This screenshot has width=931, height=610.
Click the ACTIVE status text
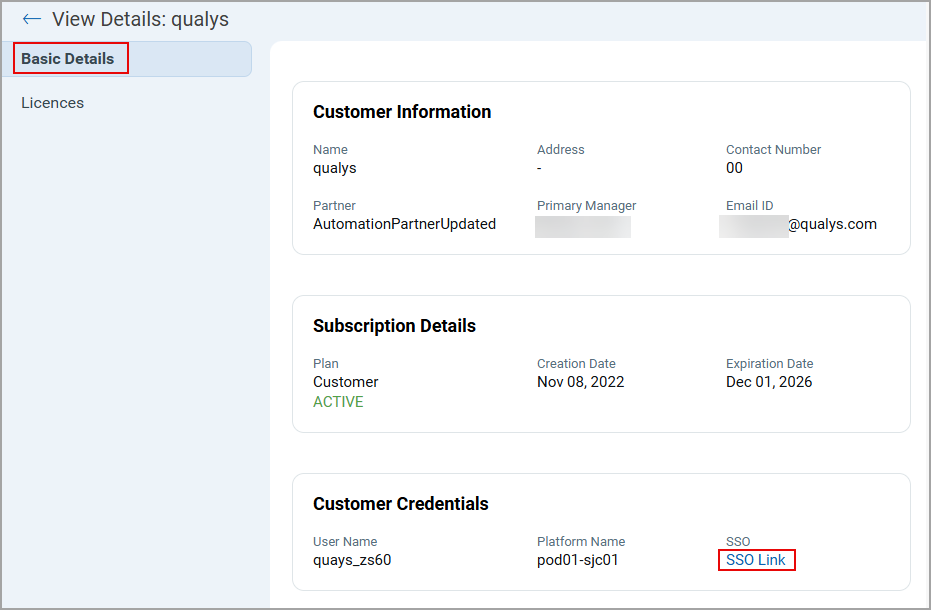338,402
